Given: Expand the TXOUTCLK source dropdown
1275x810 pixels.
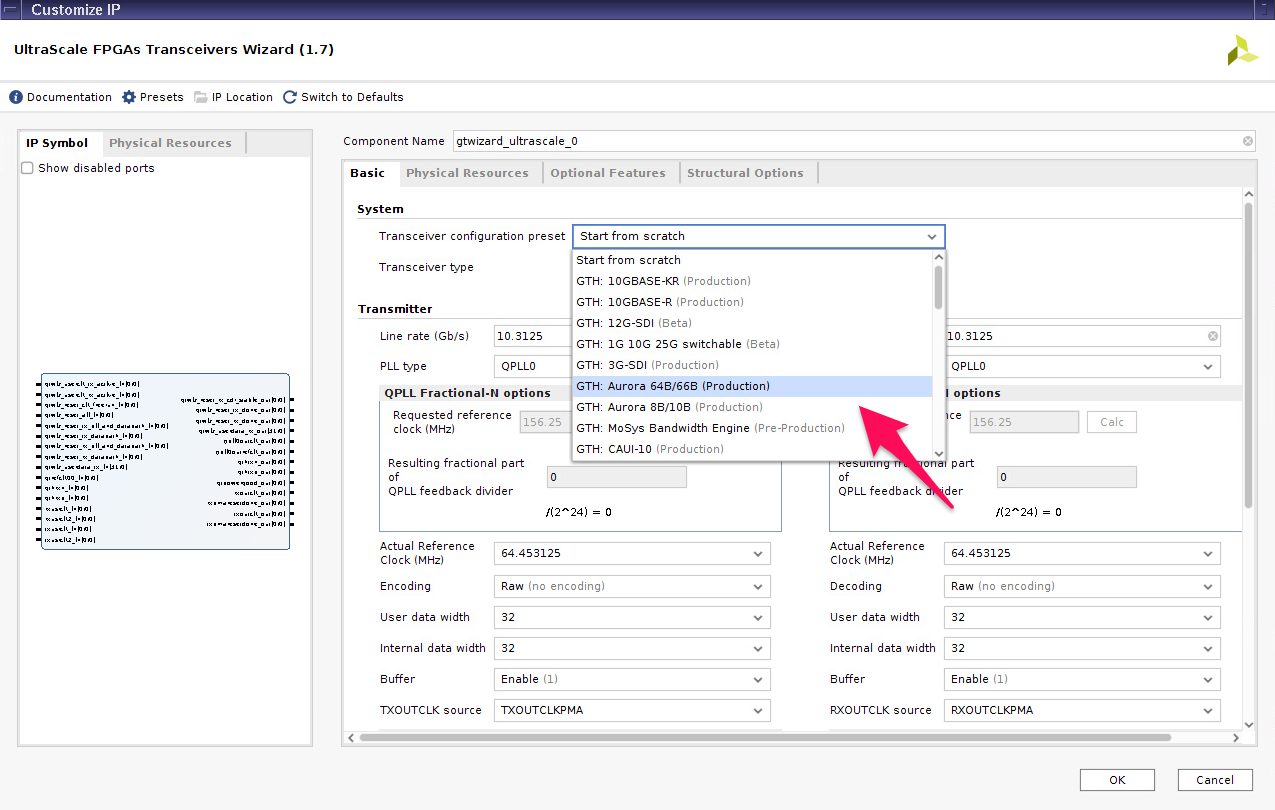Looking at the screenshot, I should tap(632, 710).
